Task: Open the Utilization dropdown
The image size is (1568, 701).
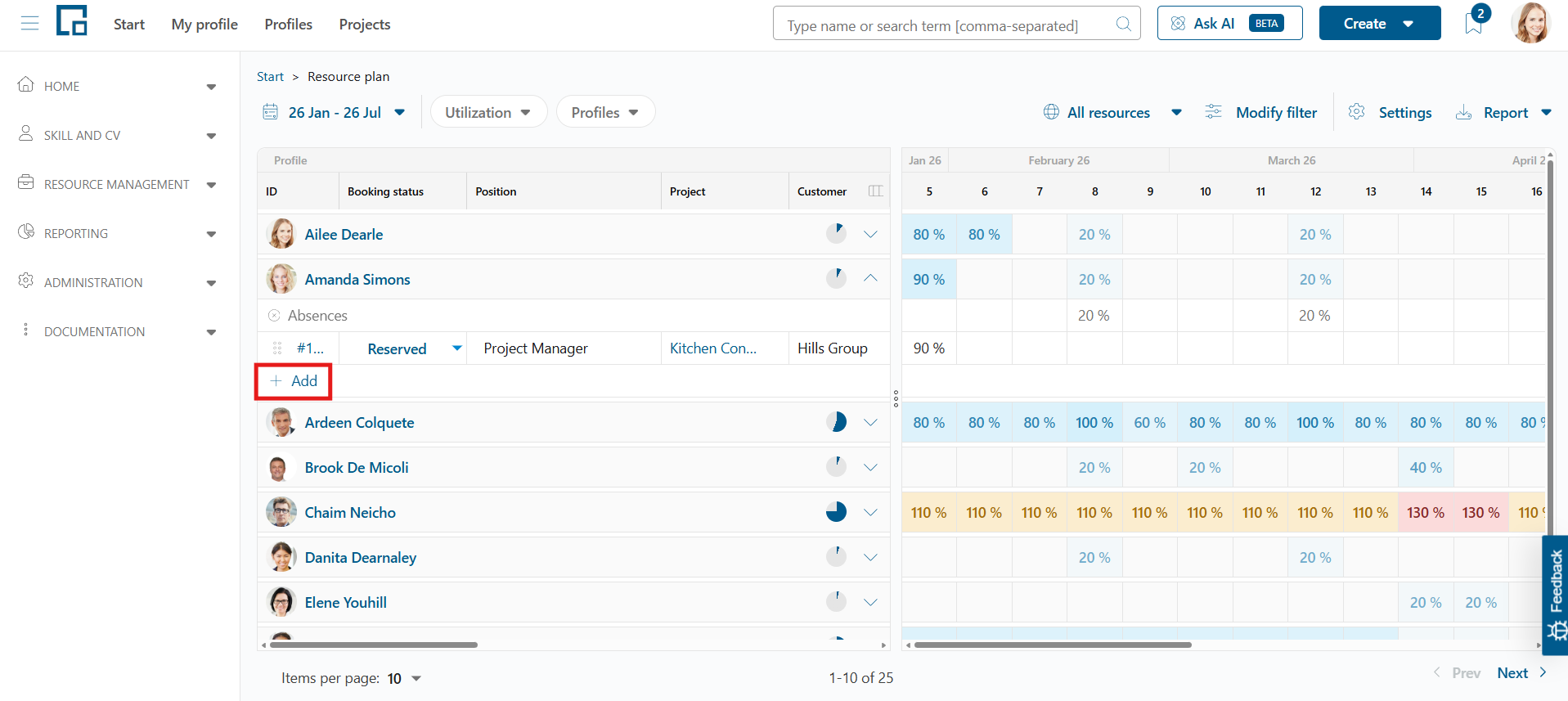Action: click(x=488, y=112)
